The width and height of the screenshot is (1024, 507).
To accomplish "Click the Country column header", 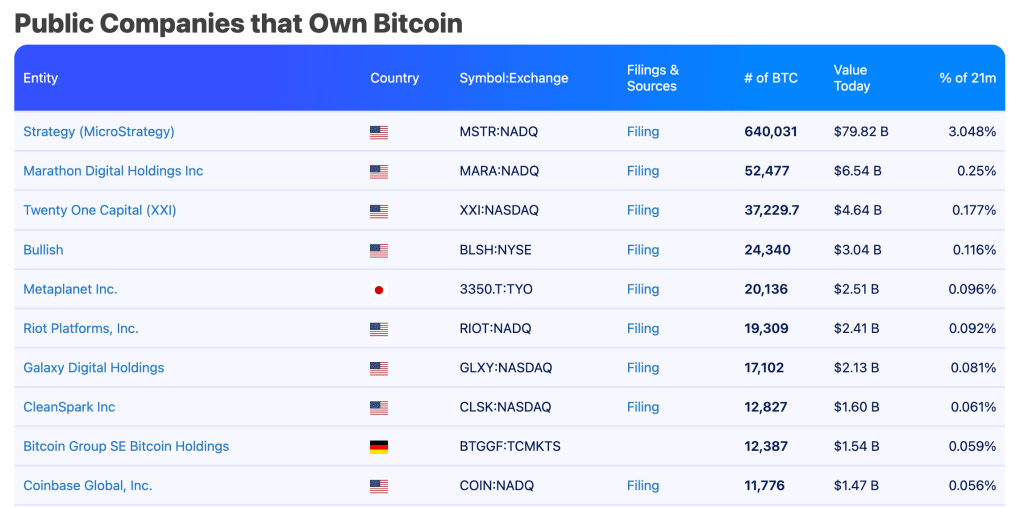I will [394, 78].
